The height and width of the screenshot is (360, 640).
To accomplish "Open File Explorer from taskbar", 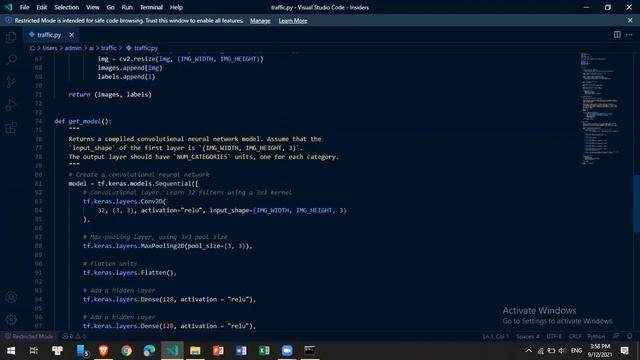I will click(195, 351).
